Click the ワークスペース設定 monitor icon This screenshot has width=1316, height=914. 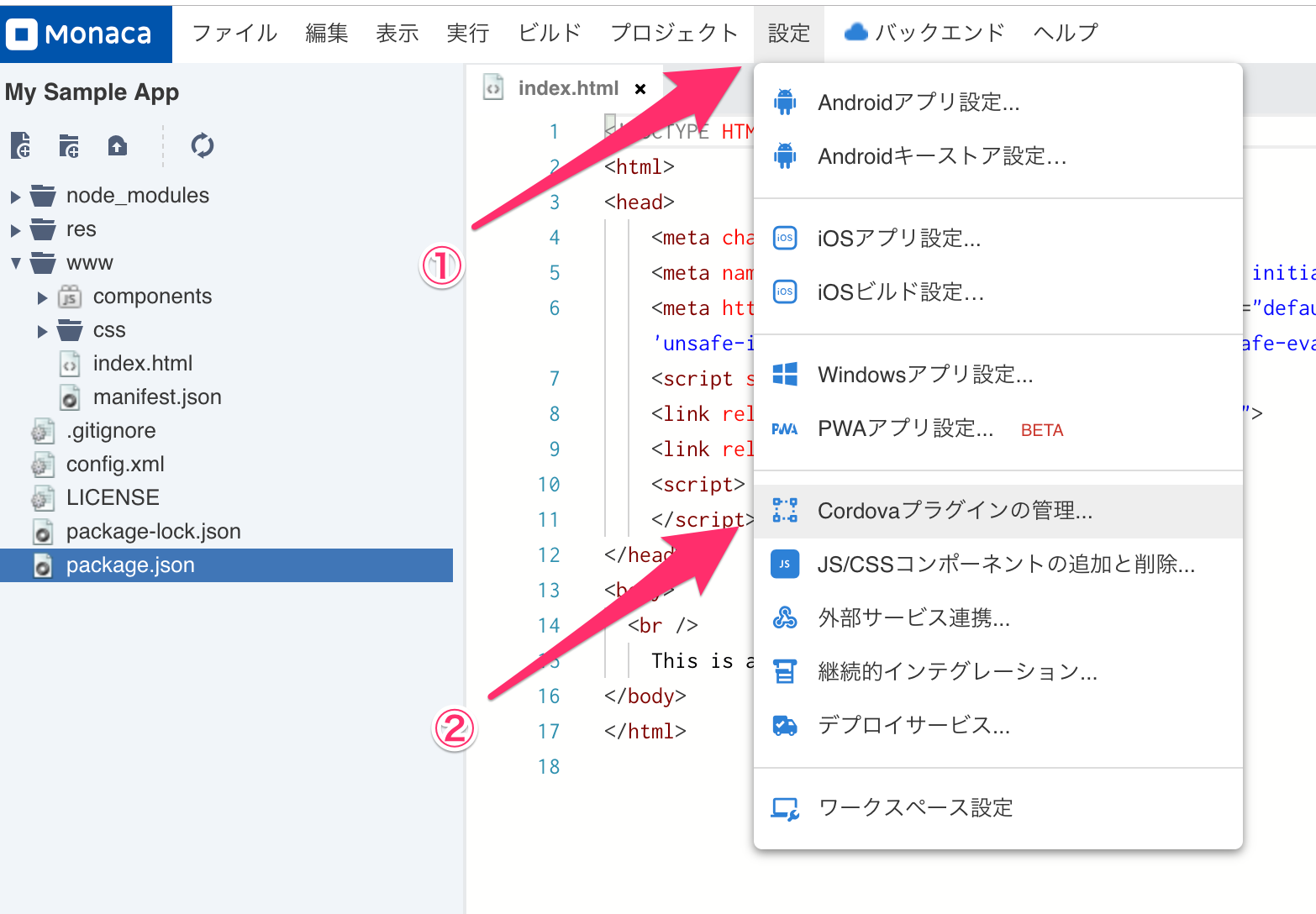click(x=785, y=808)
